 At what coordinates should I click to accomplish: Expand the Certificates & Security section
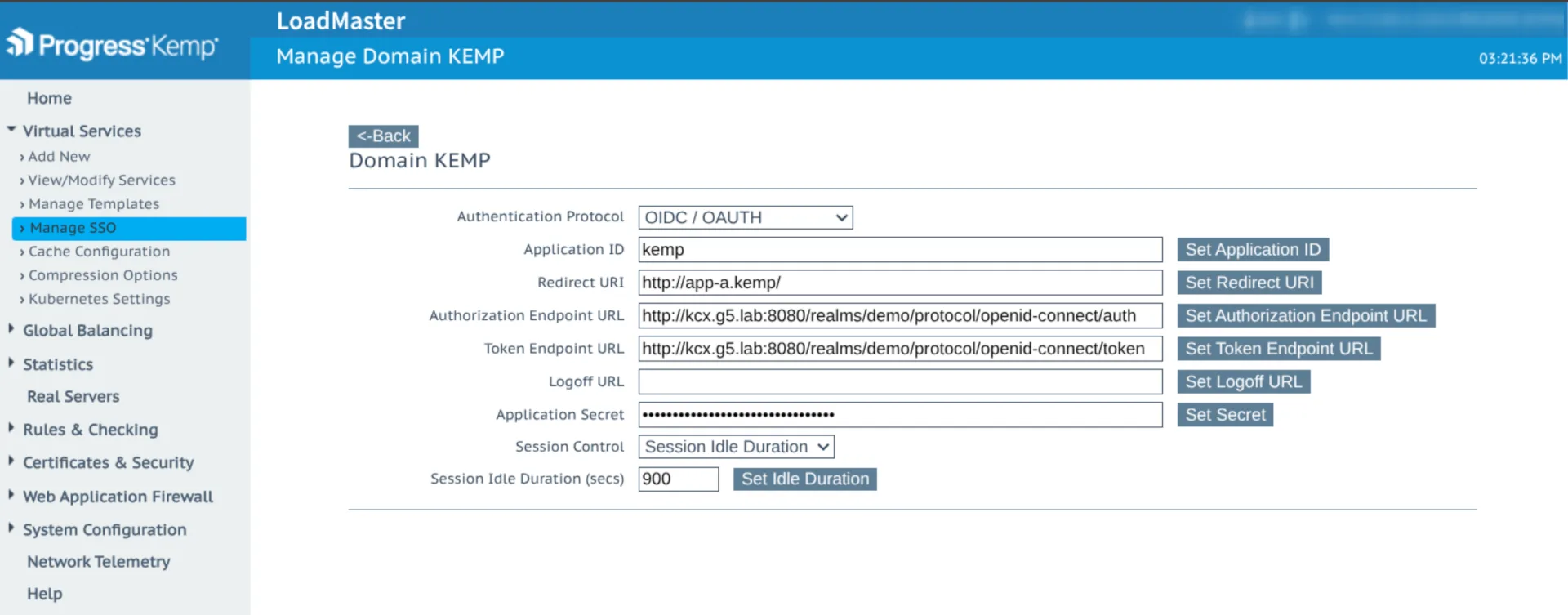click(x=108, y=462)
